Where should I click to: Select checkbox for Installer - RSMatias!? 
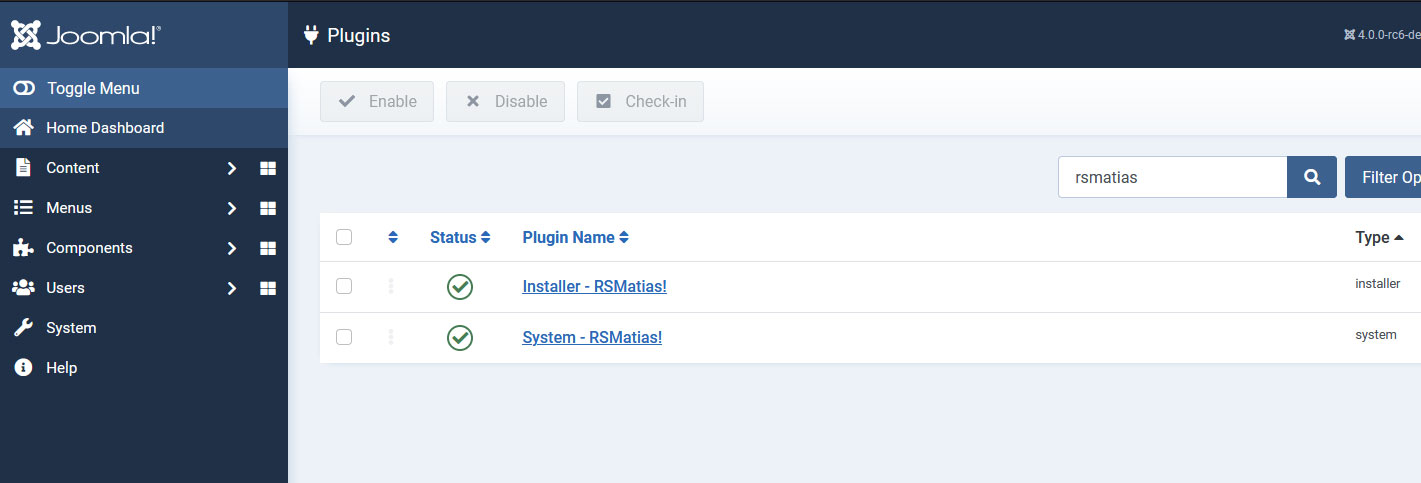click(344, 286)
